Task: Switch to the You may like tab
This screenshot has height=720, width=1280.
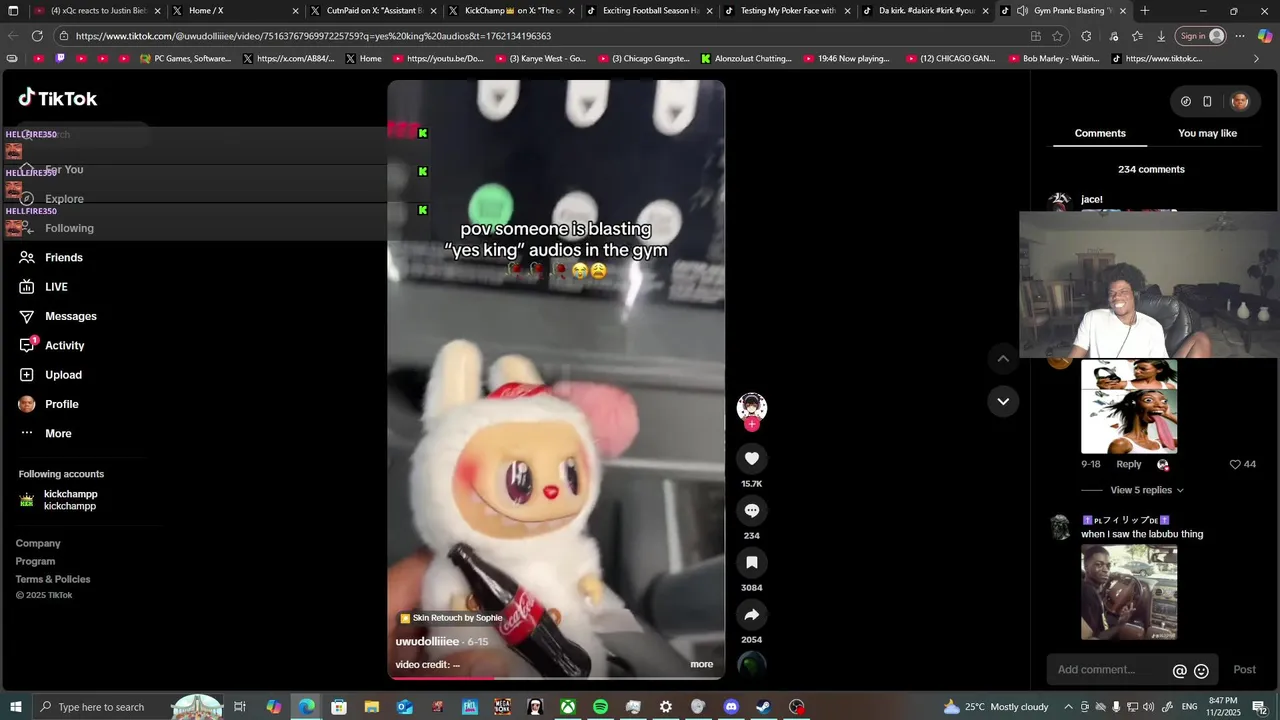Action: 1207,133
